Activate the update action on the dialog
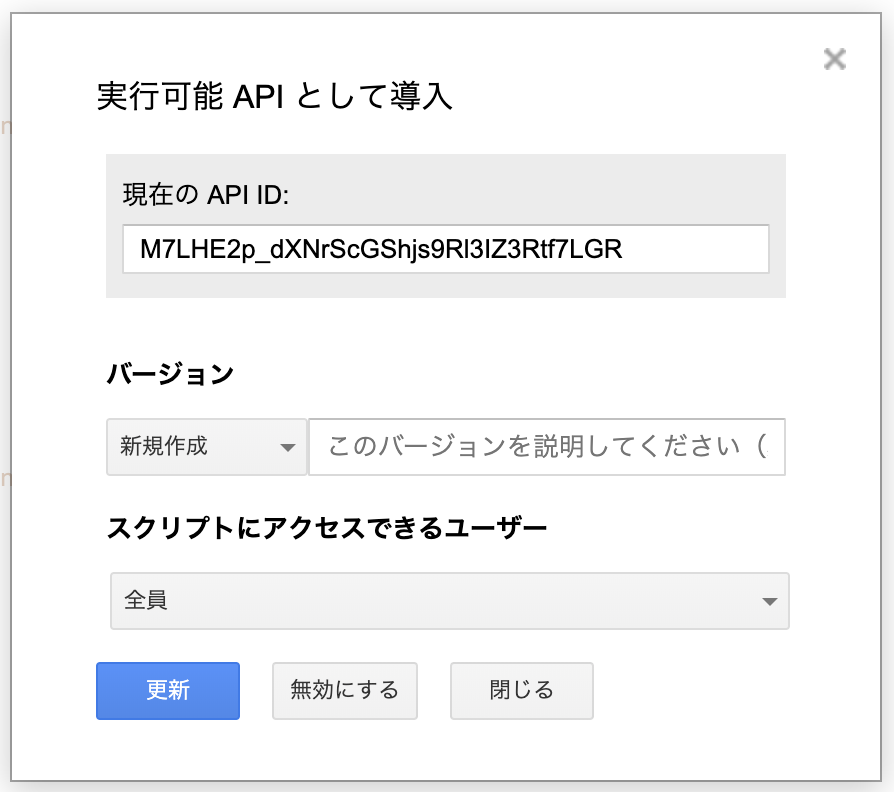This screenshot has height=792, width=894. pyautogui.click(x=167, y=691)
